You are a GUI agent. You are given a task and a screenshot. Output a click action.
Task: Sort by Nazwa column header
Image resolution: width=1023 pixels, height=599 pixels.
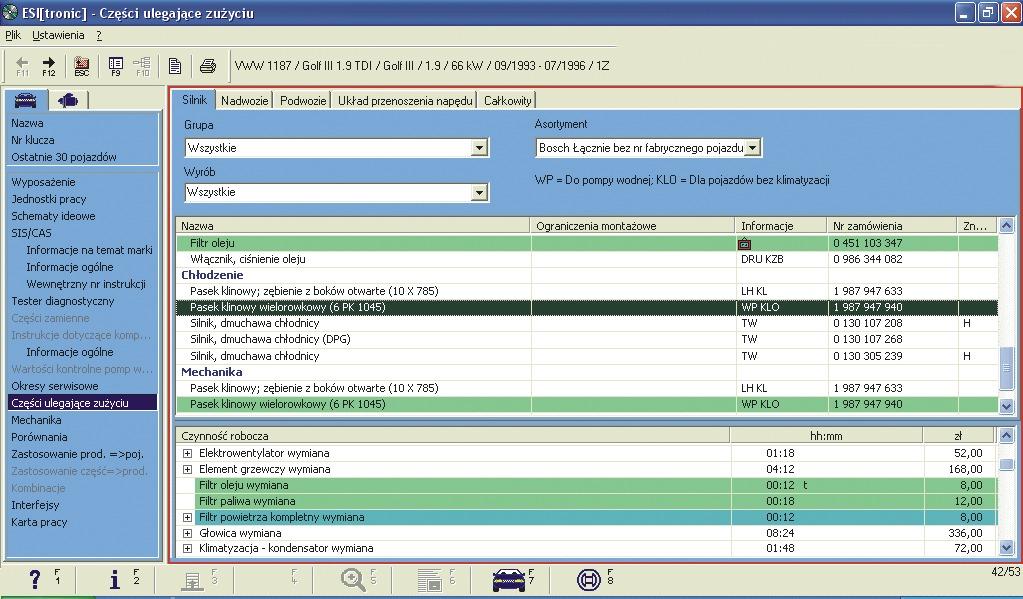pos(353,226)
